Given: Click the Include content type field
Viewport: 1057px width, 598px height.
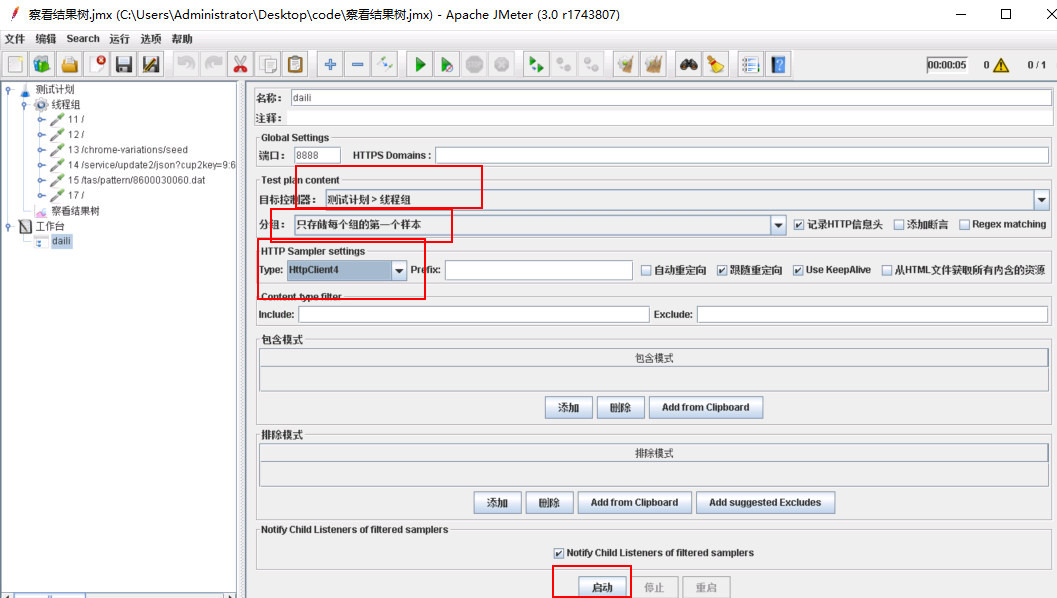Looking at the screenshot, I should click(474, 314).
